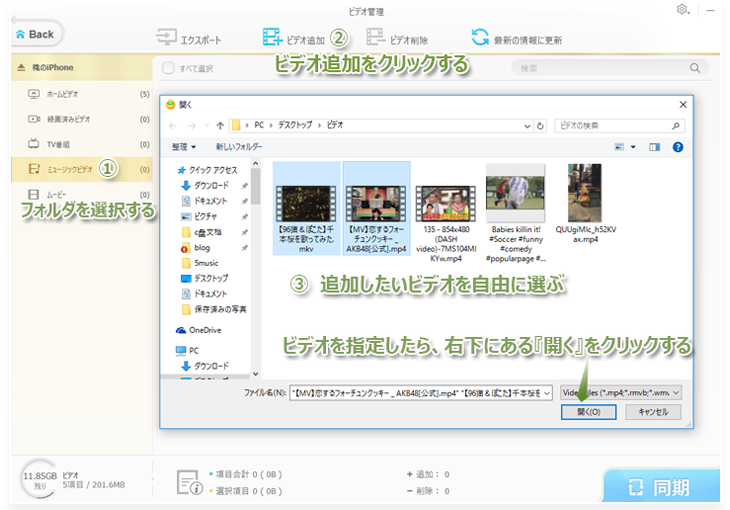Toggle the preview pane icon in dialog

pyautogui.click(x=655, y=147)
